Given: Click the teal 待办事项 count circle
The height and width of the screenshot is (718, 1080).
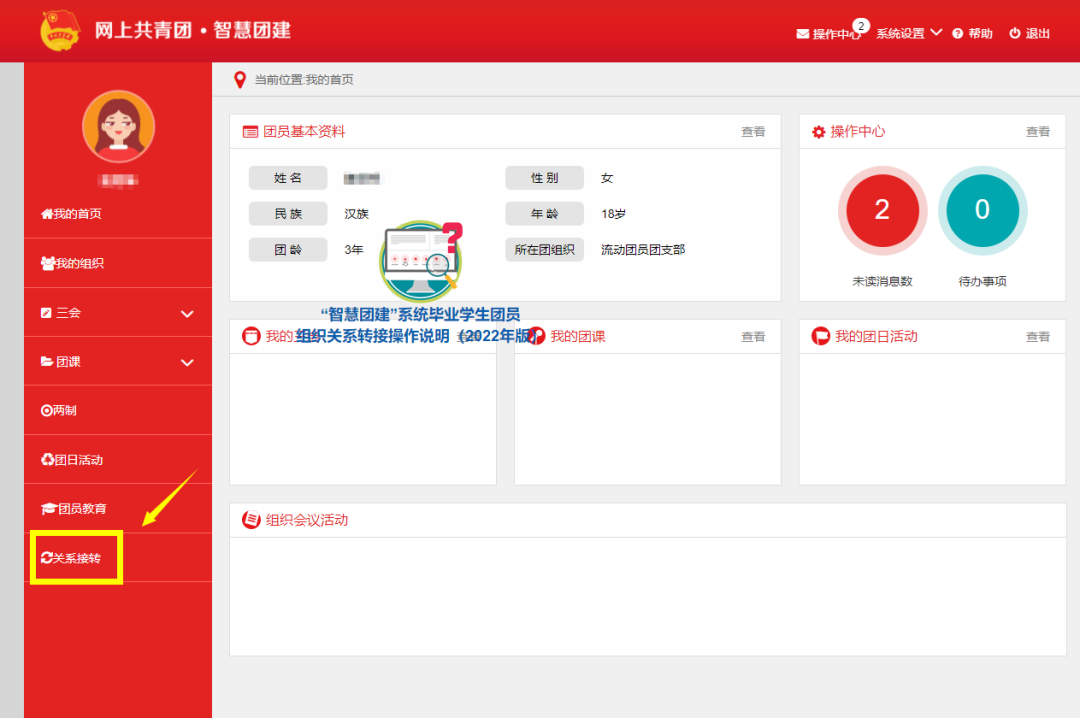Looking at the screenshot, I should (982, 209).
